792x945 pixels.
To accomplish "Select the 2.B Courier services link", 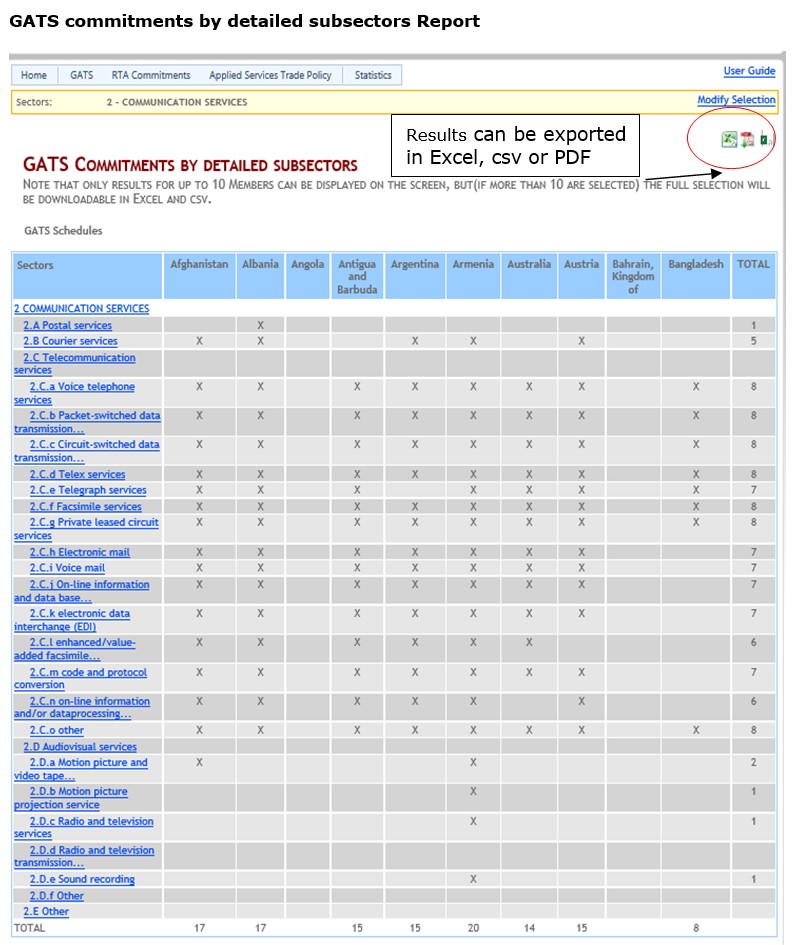I will point(71,341).
